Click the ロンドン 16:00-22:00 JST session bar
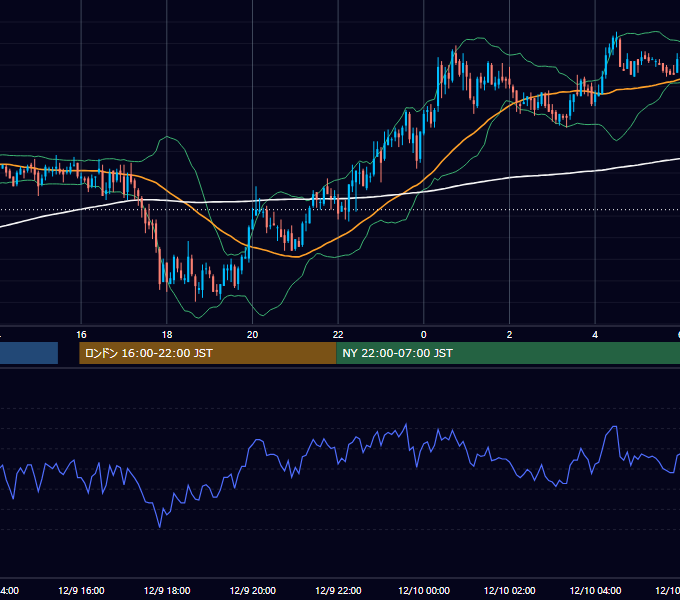The height and width of the screenshot is (600, 680). pos(208,353)
